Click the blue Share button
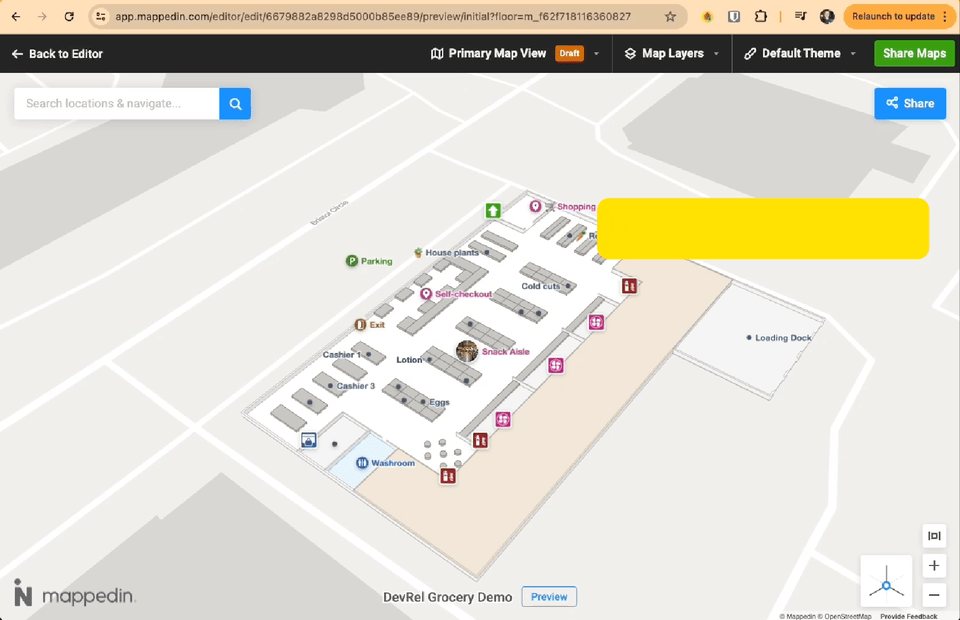Screen dimensions: 960x620 909,104
